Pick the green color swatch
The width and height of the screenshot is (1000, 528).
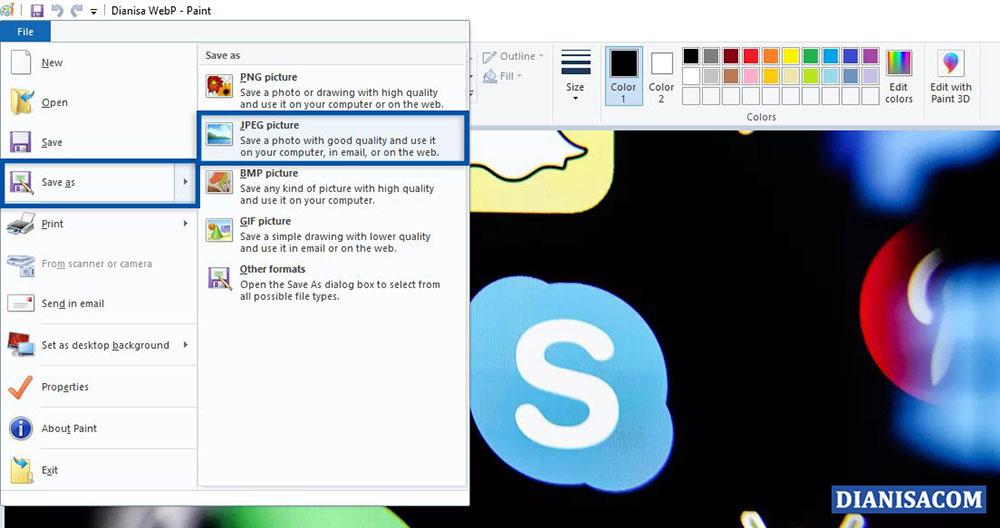coord(811,56)
